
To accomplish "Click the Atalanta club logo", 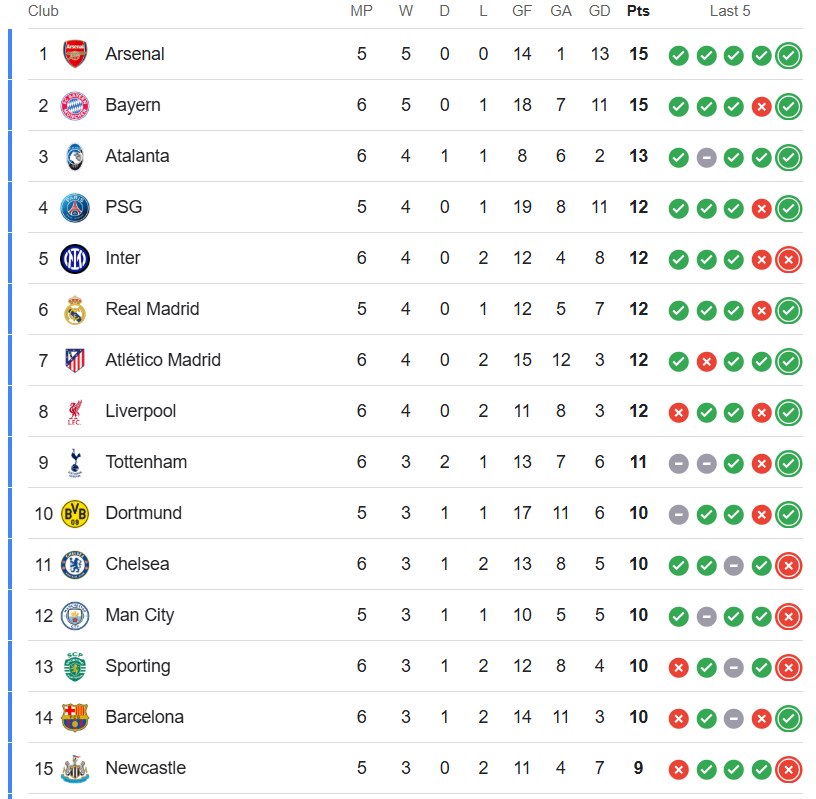I will point(75,156).
